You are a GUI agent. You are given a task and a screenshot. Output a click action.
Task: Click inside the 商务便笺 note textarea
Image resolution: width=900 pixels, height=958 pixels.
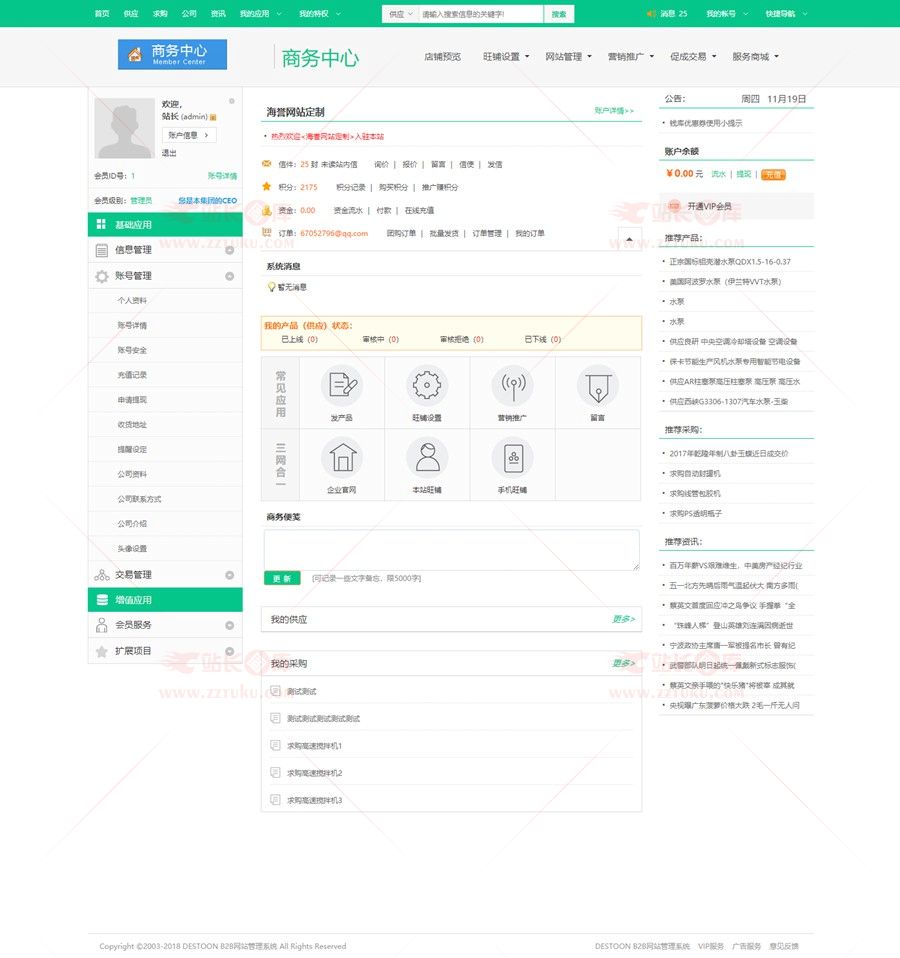pyautogui.click(x=451, y=550)
